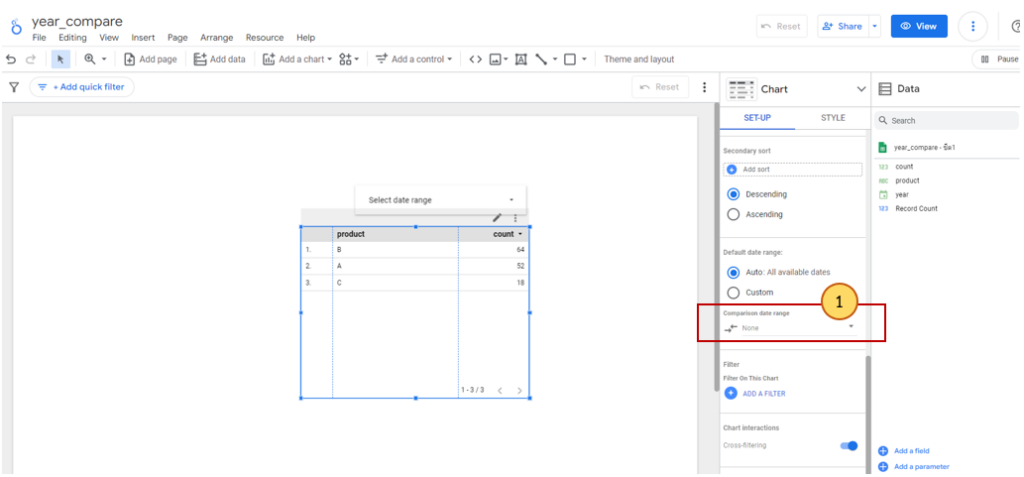
Task: Open the Add a chart dropdown
Action: click(299, 59)
